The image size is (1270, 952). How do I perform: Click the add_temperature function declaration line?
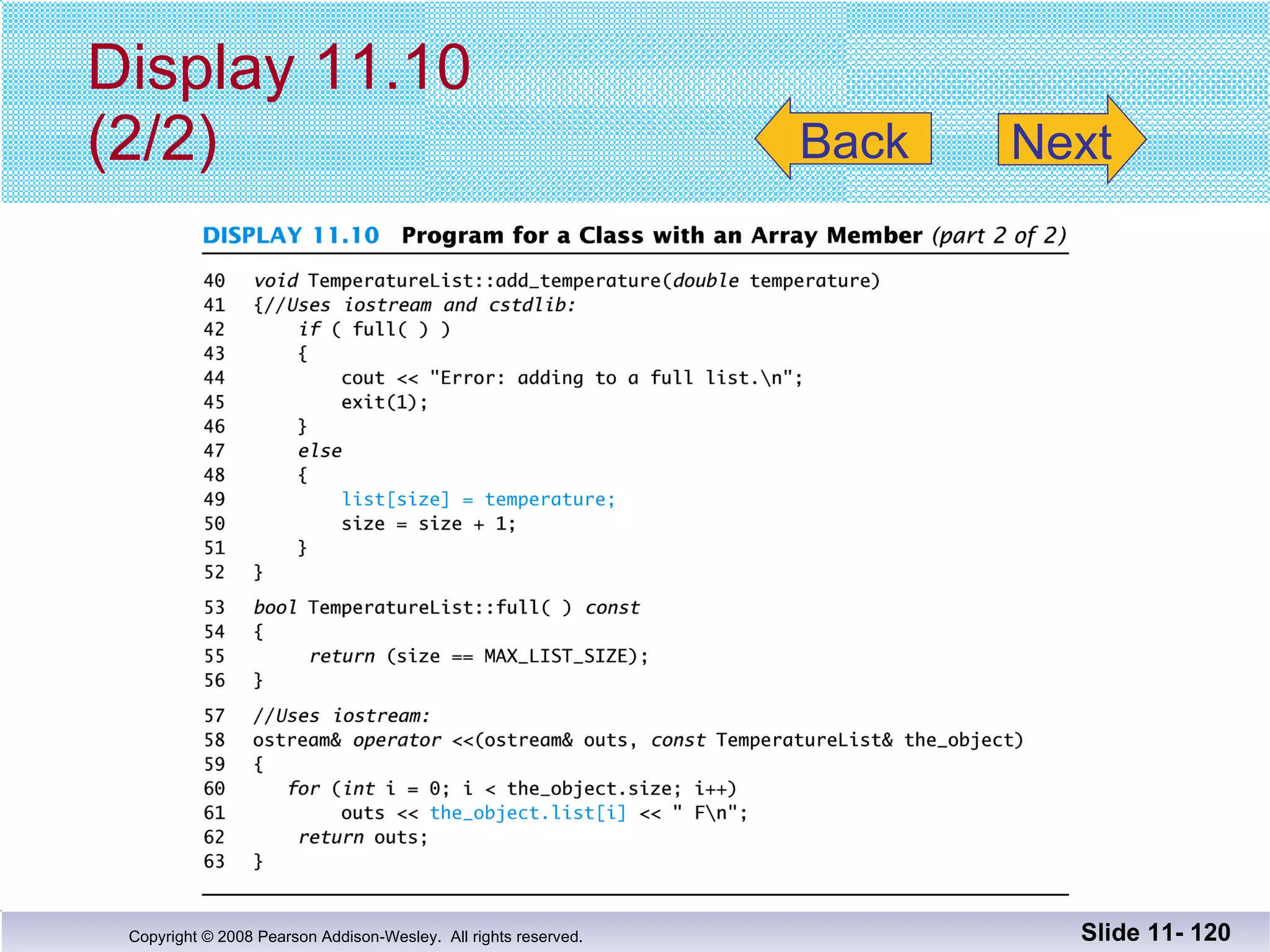tap(566, 281)
